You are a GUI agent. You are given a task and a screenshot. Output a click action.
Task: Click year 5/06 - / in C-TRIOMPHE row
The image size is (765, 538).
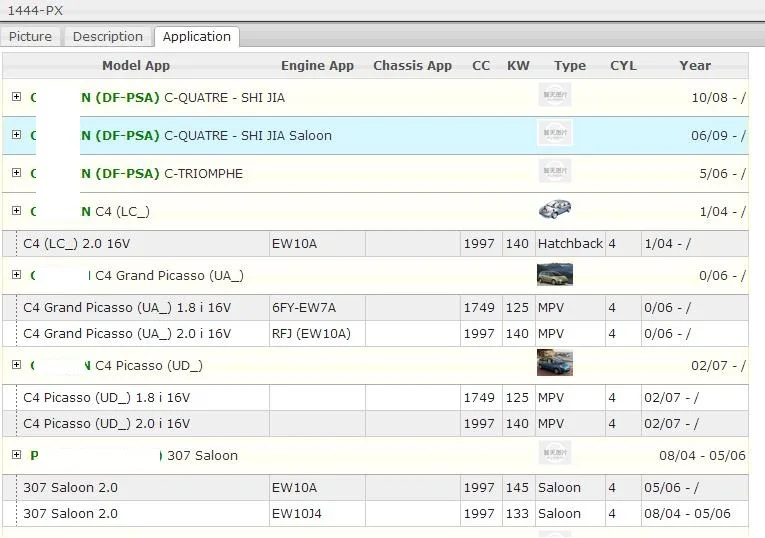[x=722, y=174]
